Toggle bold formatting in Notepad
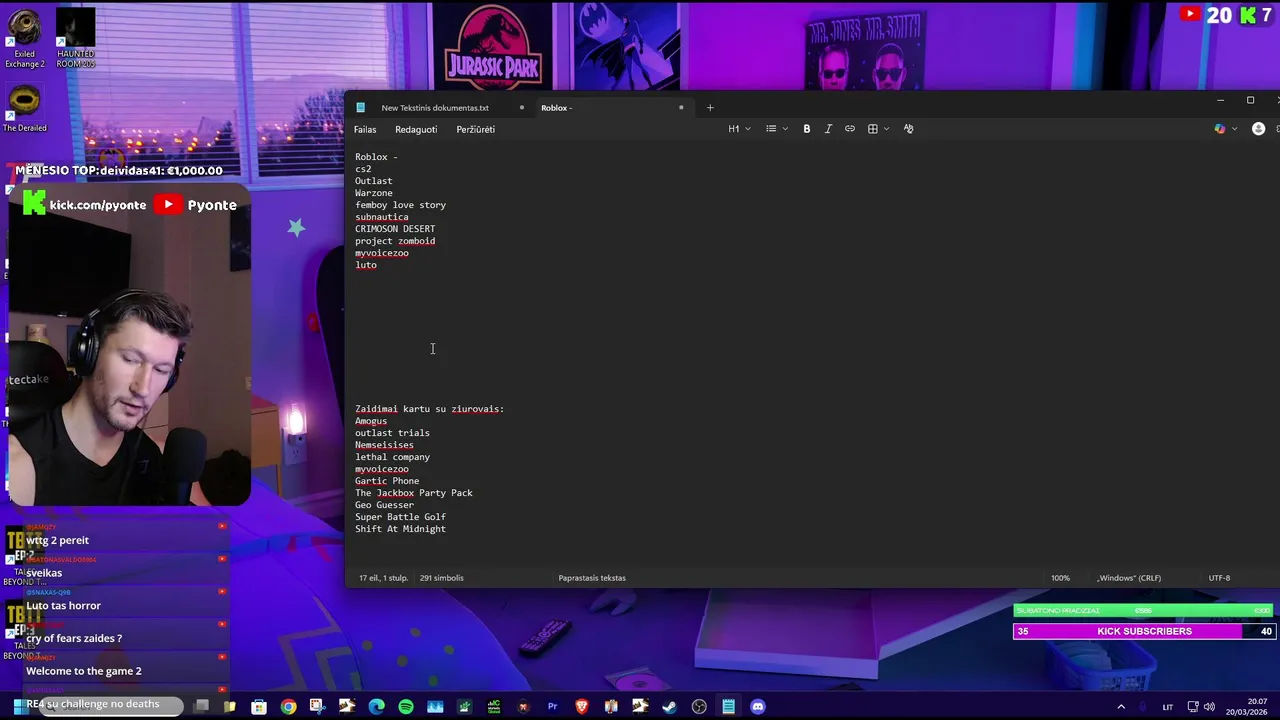 [x=807, y=129]
